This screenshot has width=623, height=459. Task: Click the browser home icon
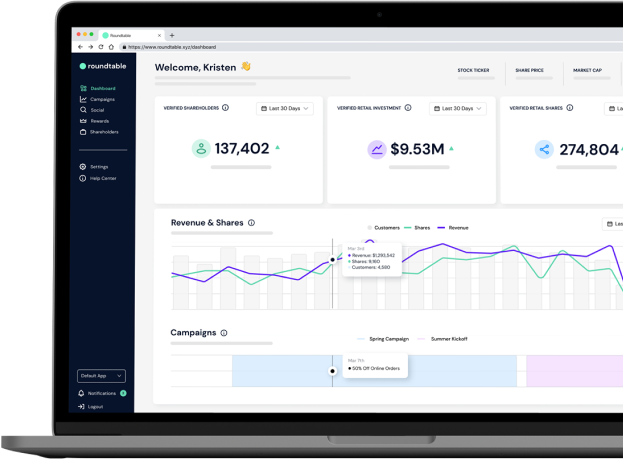(x=111, y=47)
